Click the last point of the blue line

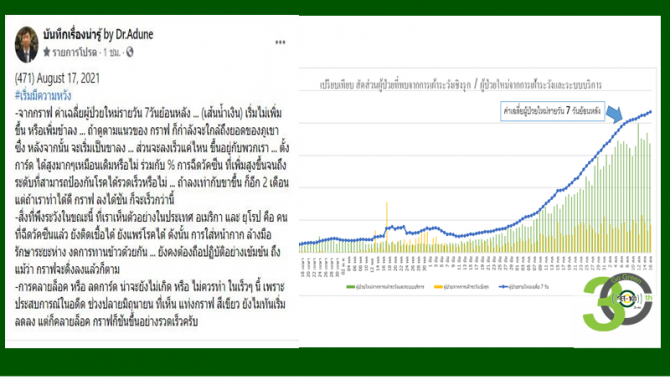tap(650, 112)
